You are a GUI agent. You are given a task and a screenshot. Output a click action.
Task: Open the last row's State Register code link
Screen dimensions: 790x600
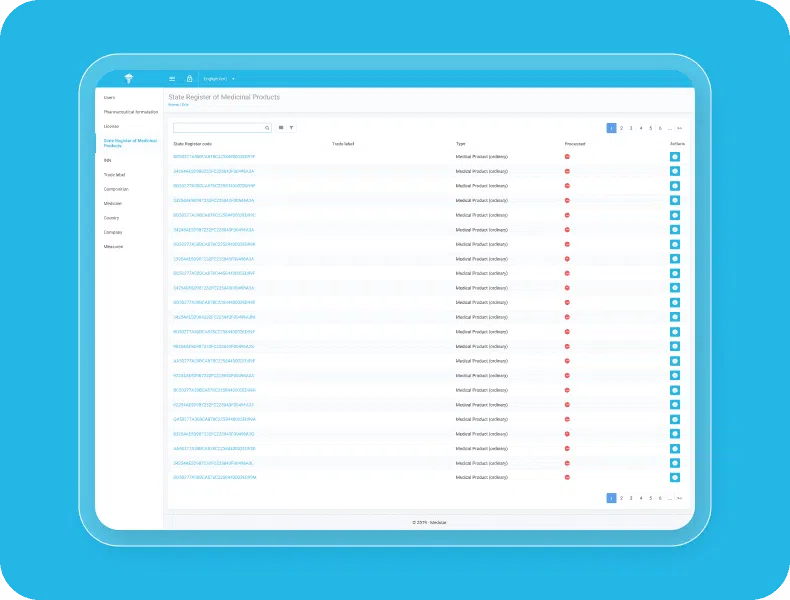coord(215,478)
